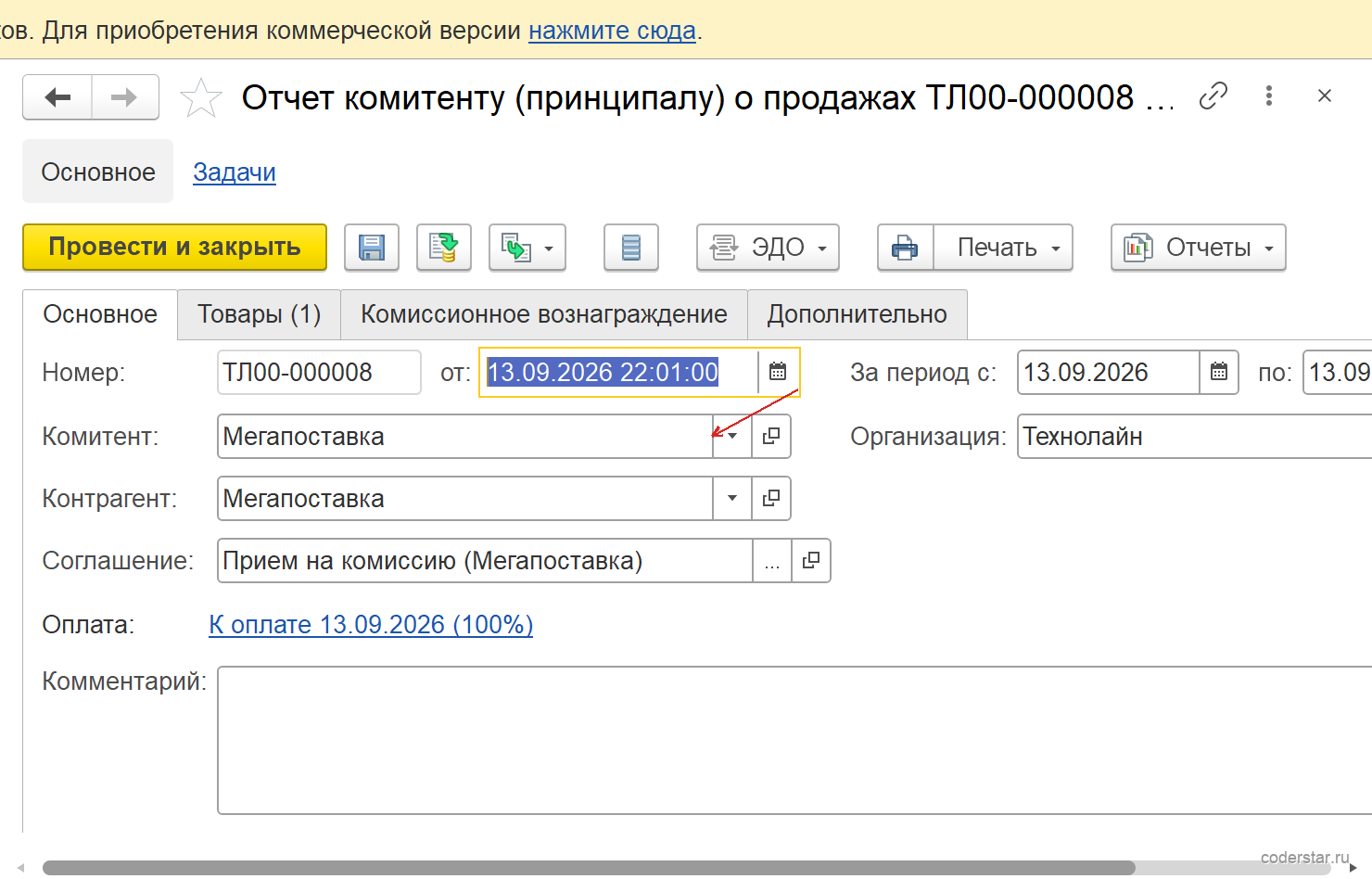
Task: Choose Соглашение via the ellipsis button
Action: 772,560
